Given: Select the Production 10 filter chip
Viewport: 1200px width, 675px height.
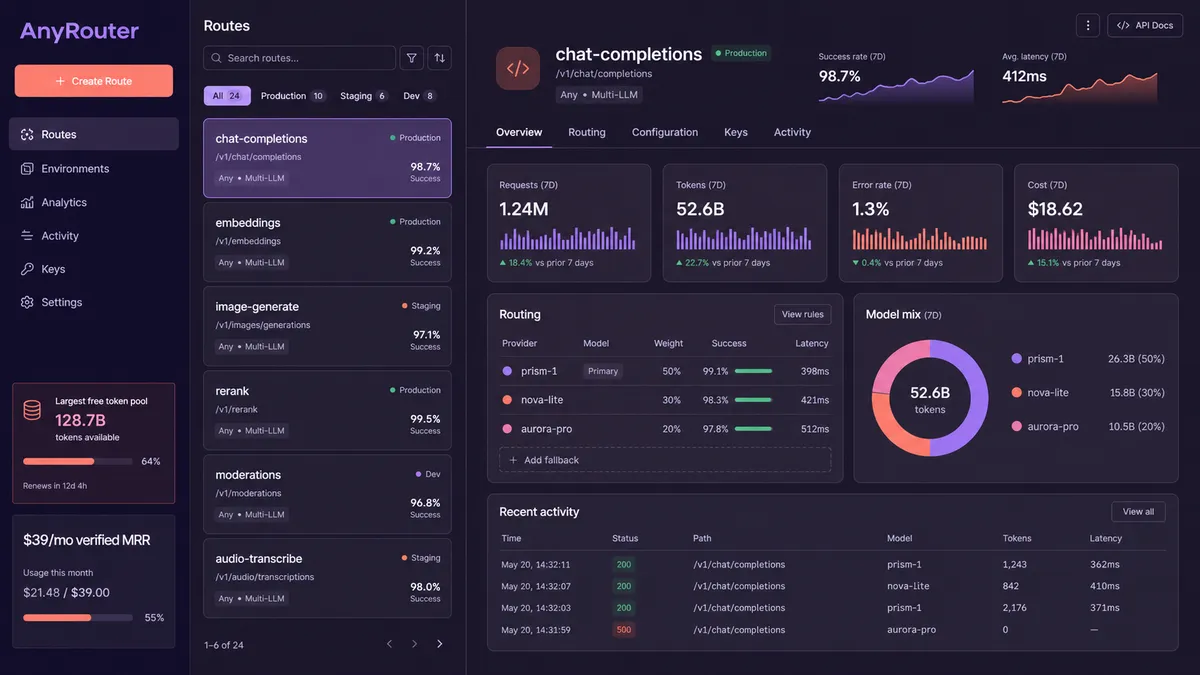Looking at the screenshot, I should pyautogui.click(x=293, y=96).
